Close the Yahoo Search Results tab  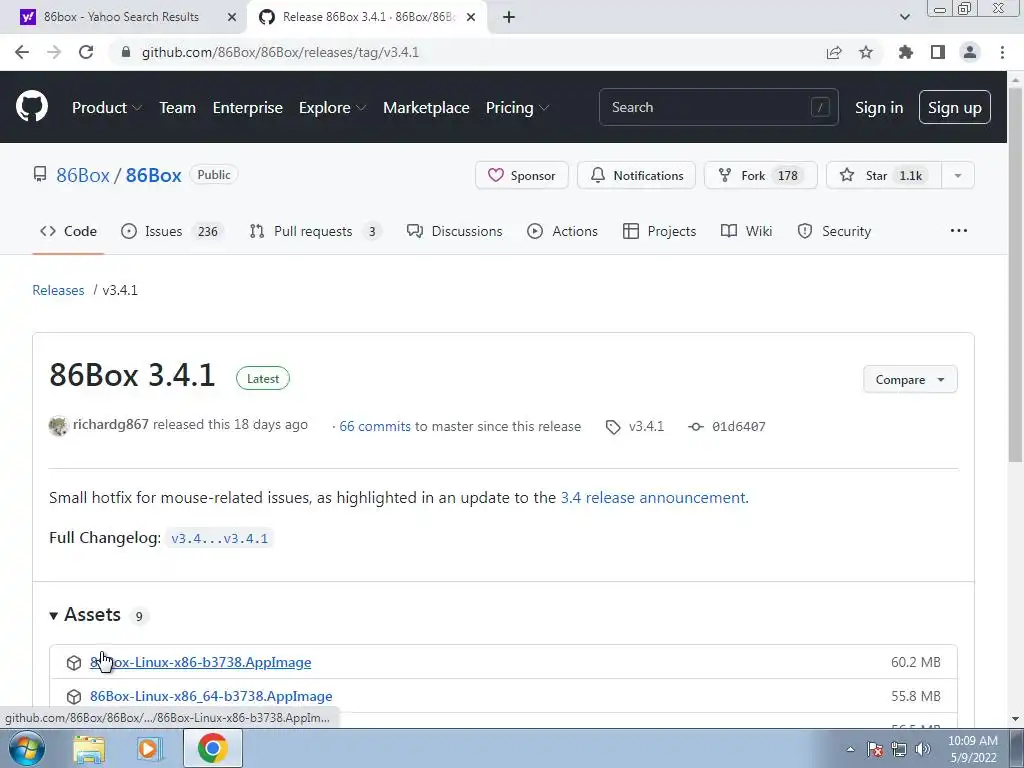pos(232,17)
